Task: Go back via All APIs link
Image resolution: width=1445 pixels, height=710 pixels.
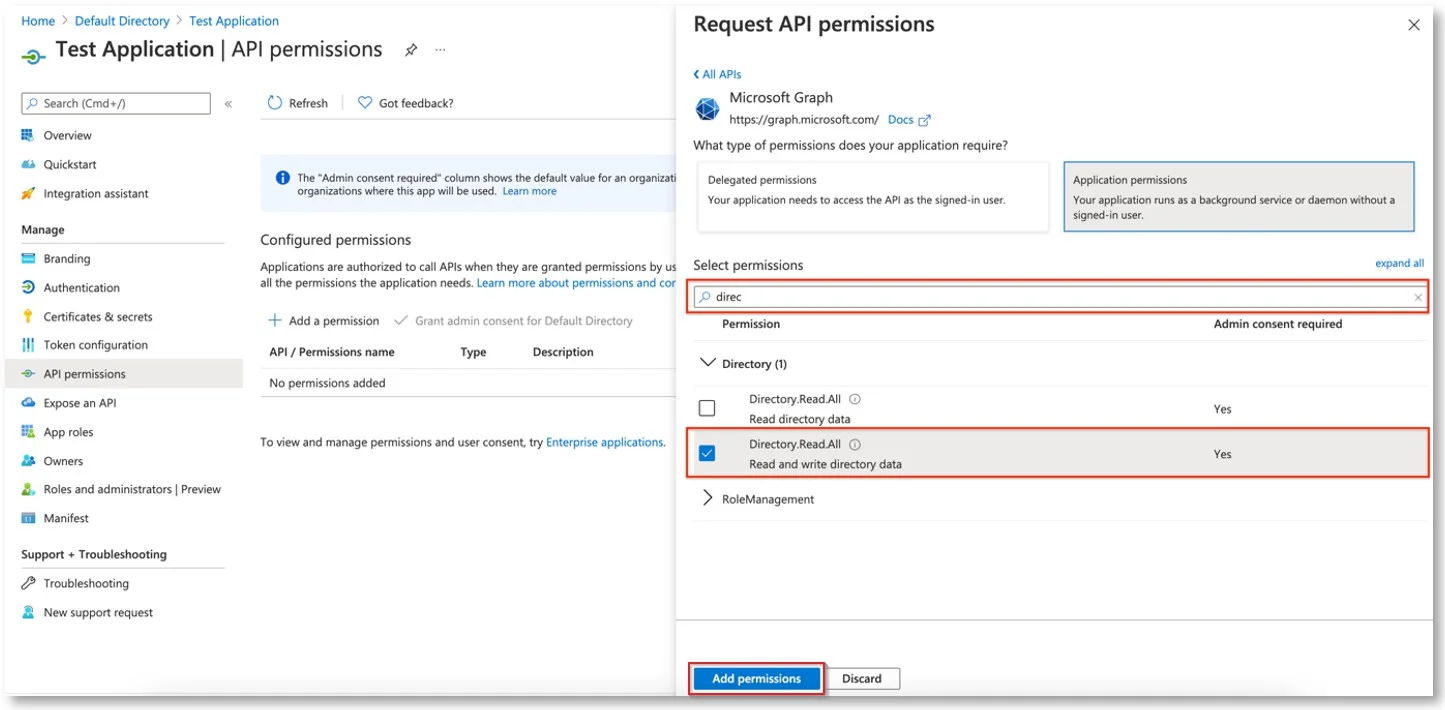Action: 717,74
